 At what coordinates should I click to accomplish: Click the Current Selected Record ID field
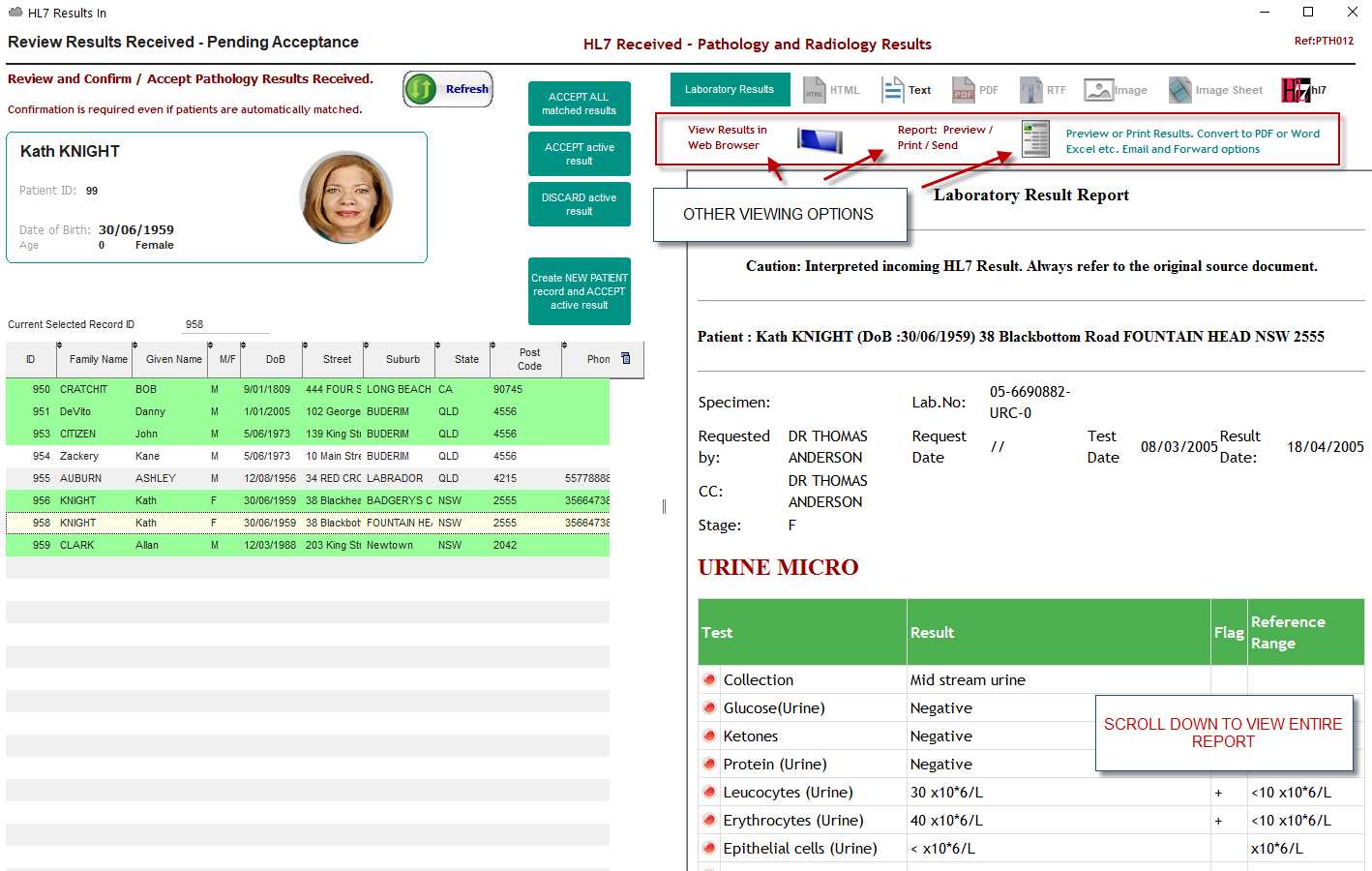pos(225,324)
